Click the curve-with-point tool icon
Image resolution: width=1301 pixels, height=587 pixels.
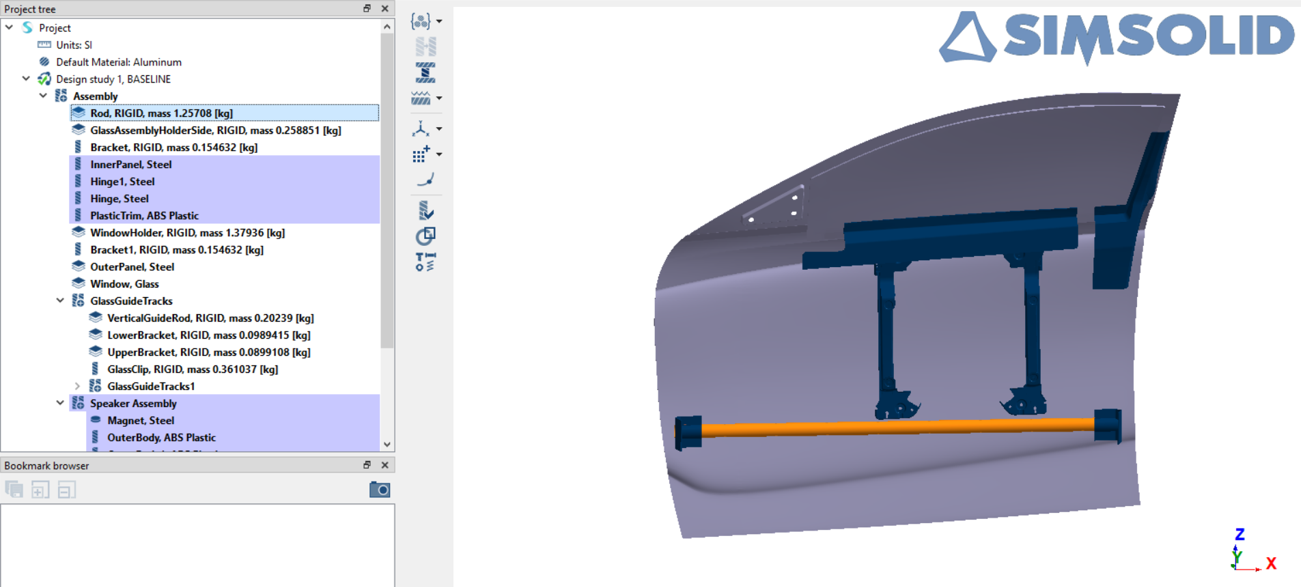(425, 180)
